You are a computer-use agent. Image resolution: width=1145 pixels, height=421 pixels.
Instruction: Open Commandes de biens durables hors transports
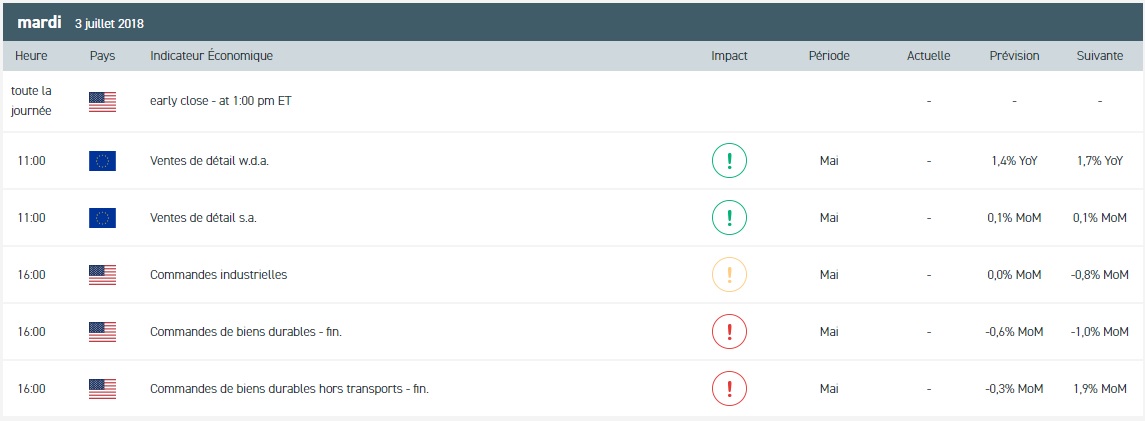(x=289, y=389)
